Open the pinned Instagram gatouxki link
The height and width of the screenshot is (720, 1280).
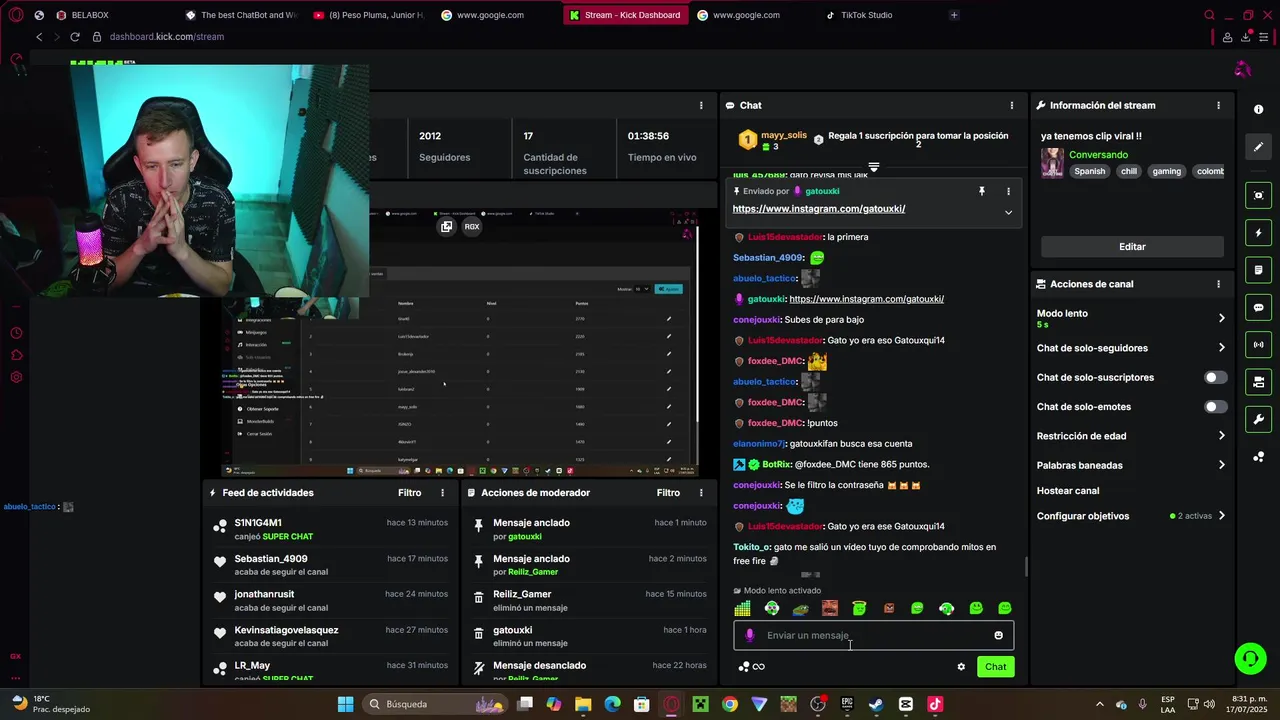pyautogui.click(x=818, y=209)
